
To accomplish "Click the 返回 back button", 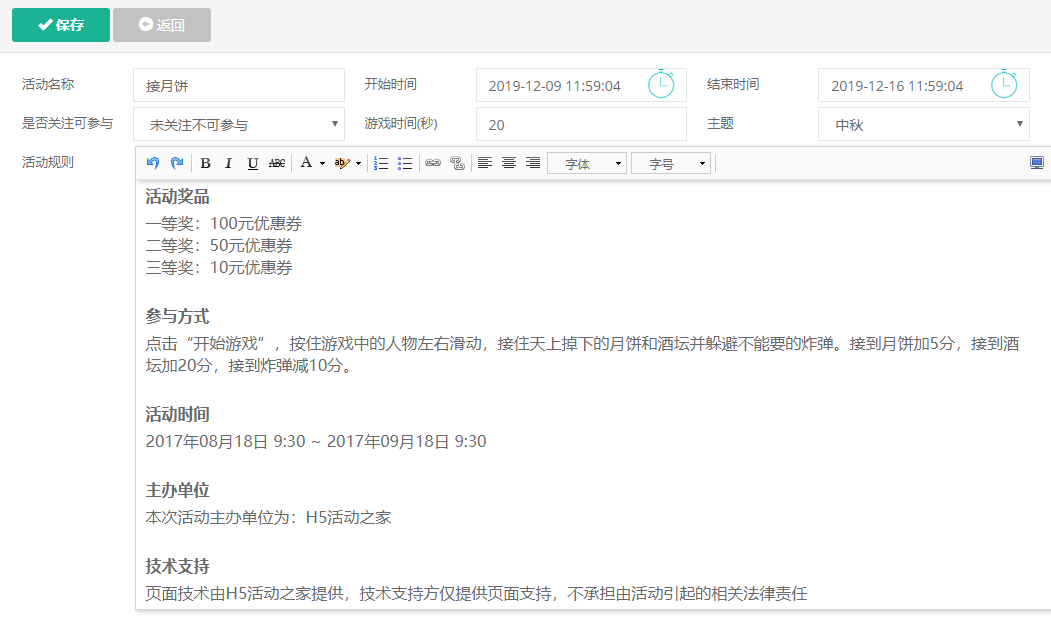I will [x=162, y=25].
